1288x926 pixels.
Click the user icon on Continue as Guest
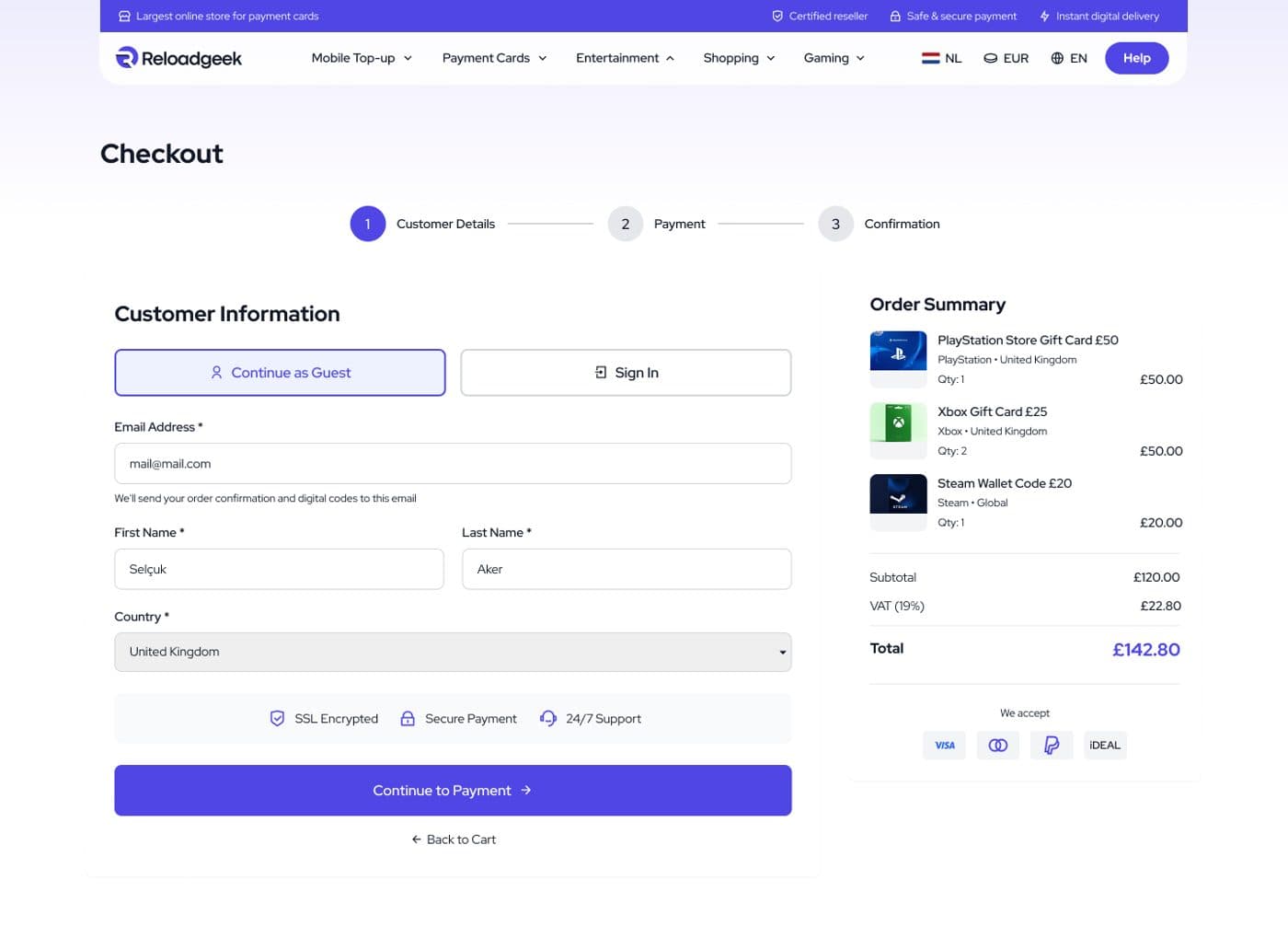point(216,373)
